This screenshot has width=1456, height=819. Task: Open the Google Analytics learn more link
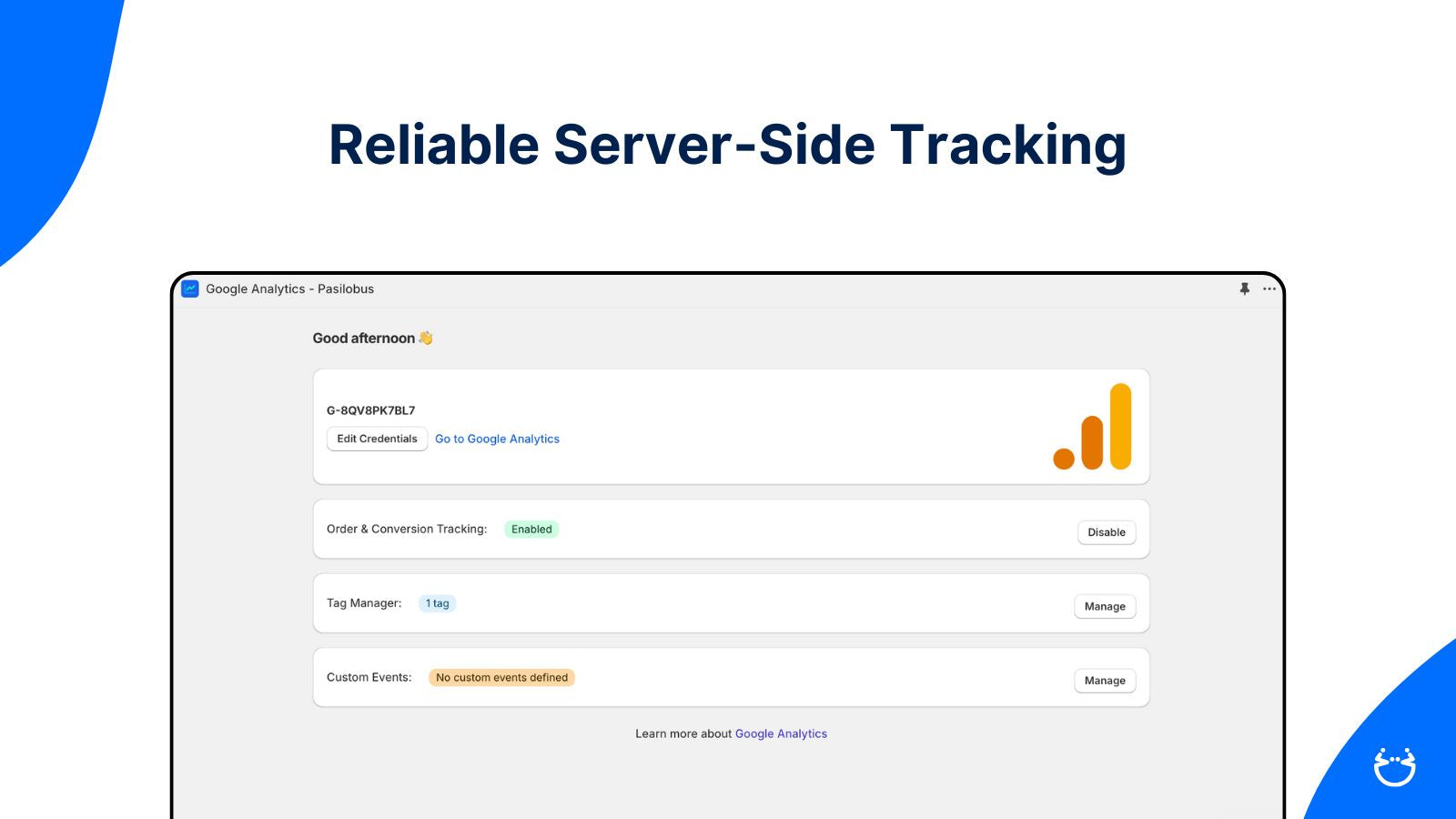tap(781, 733)
